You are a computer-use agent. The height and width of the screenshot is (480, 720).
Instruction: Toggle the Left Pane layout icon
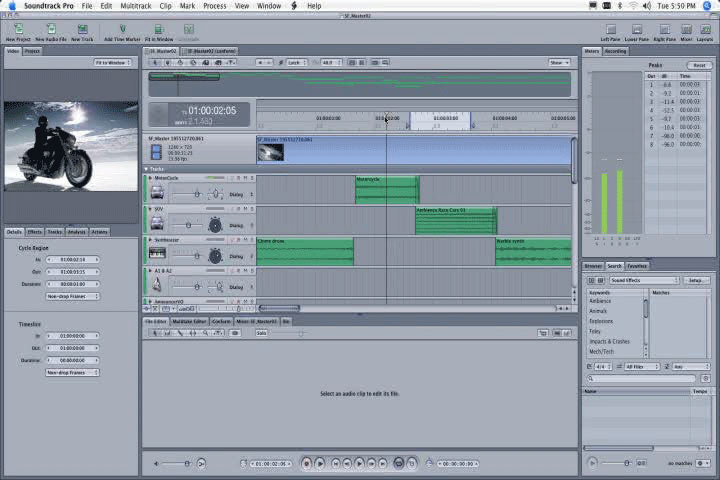(x=611, y=30)
